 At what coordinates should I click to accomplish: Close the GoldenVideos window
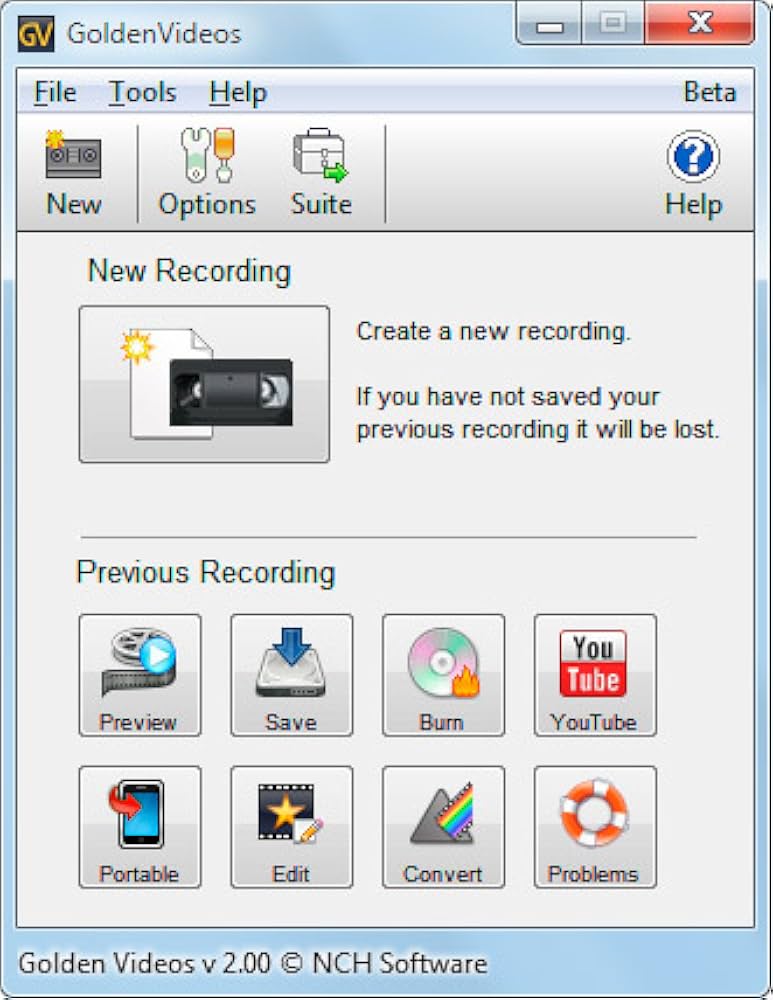tap(700, 23)
